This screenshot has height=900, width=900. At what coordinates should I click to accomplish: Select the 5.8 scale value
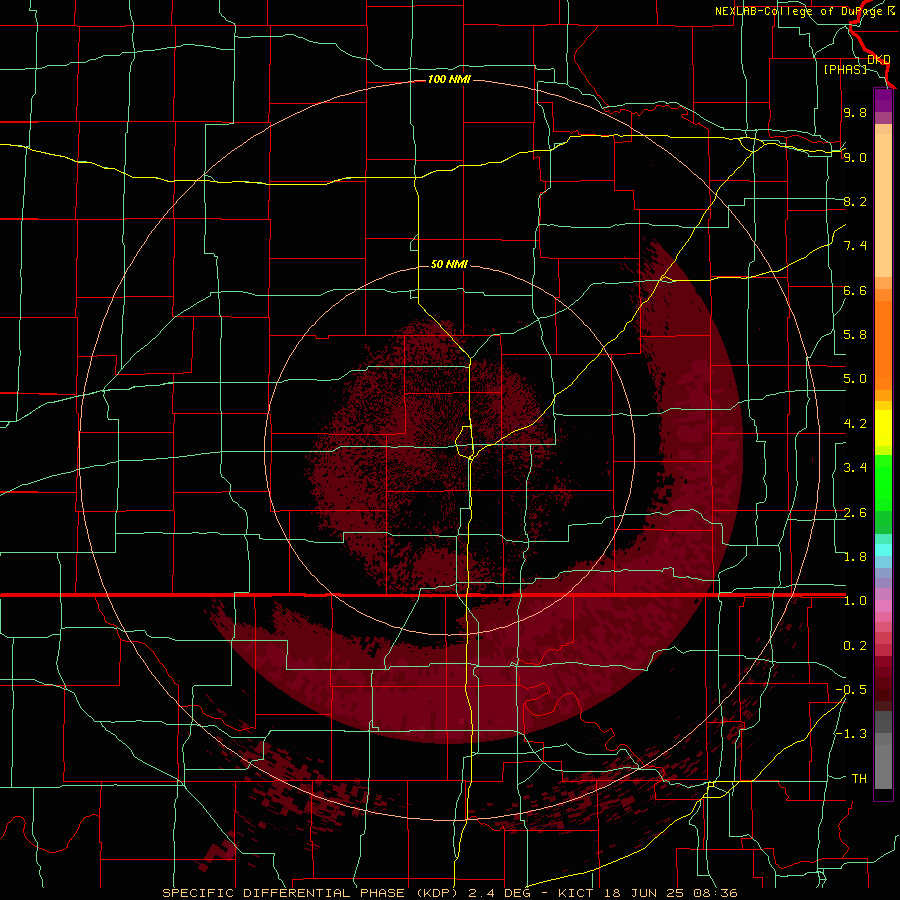pos(855,335)
